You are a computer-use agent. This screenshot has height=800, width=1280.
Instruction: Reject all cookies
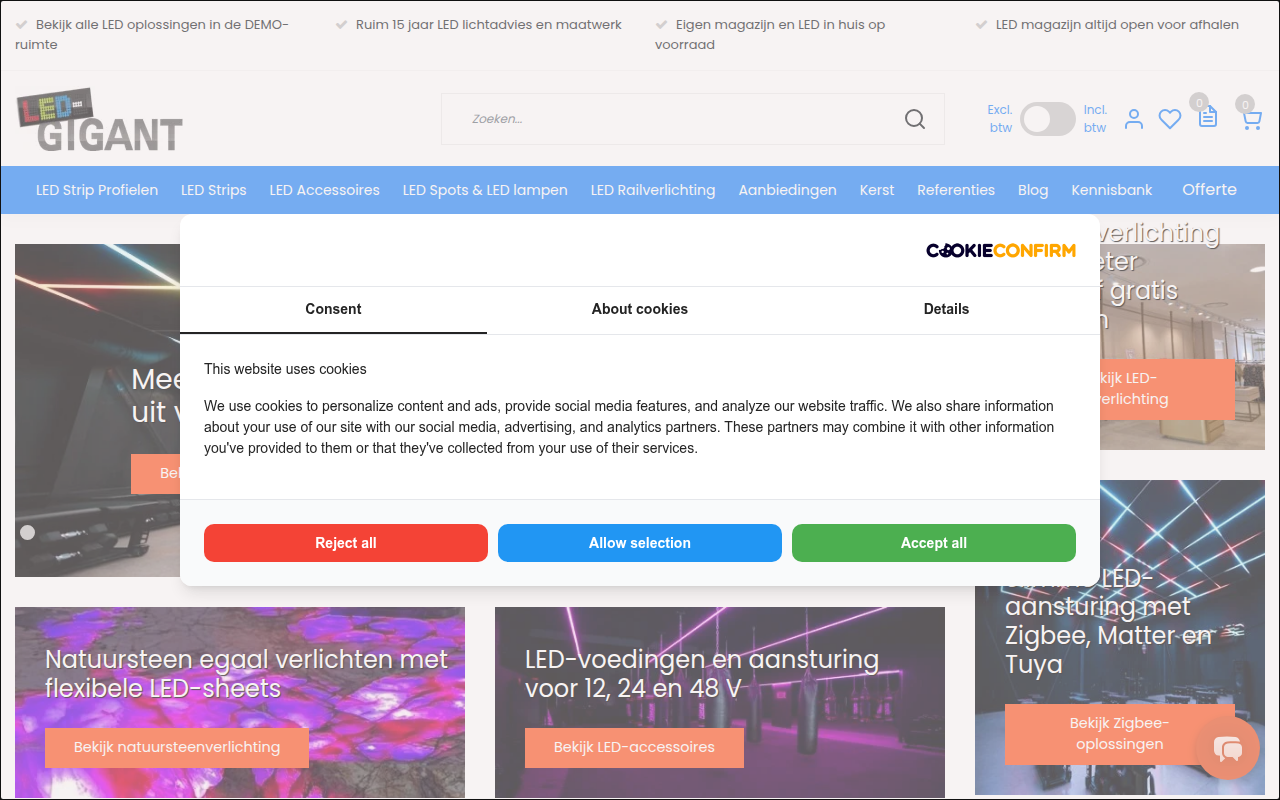click(346, 543)
